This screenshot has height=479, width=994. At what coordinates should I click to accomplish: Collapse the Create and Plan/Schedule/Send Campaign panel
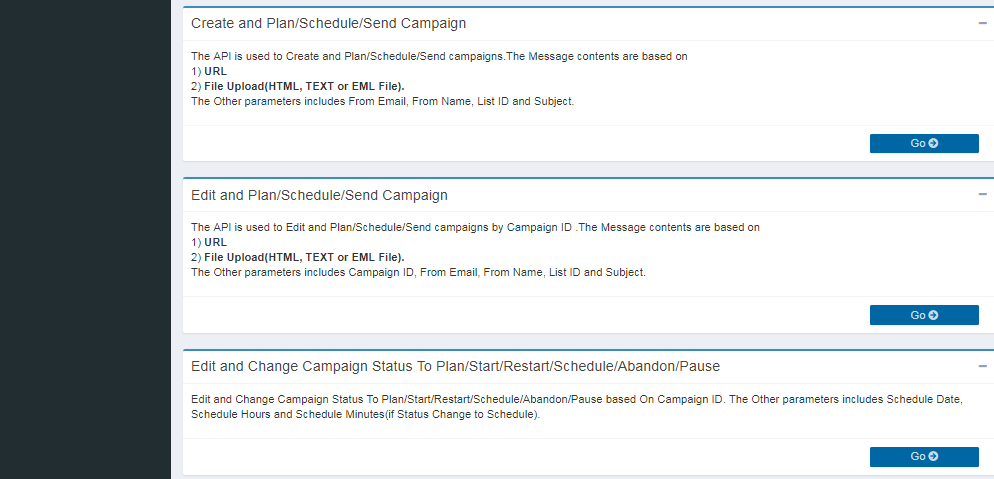coord(982,22)
